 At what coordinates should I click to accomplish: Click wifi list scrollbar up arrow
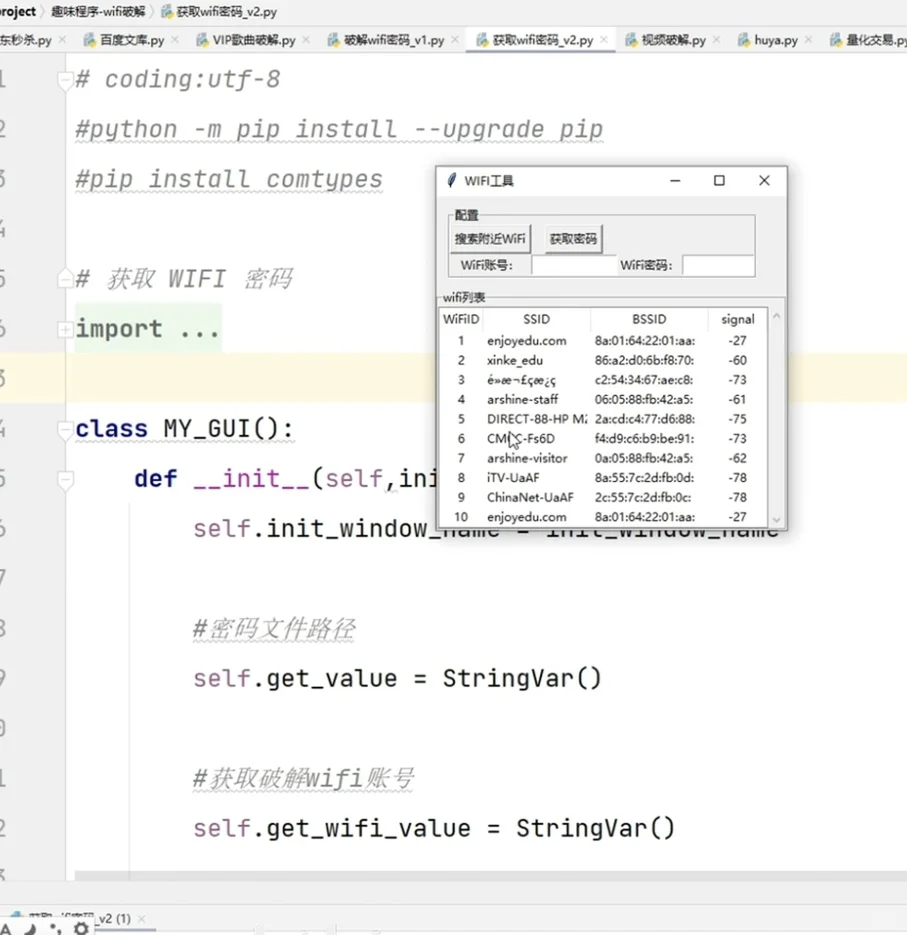tap(776, 316)
